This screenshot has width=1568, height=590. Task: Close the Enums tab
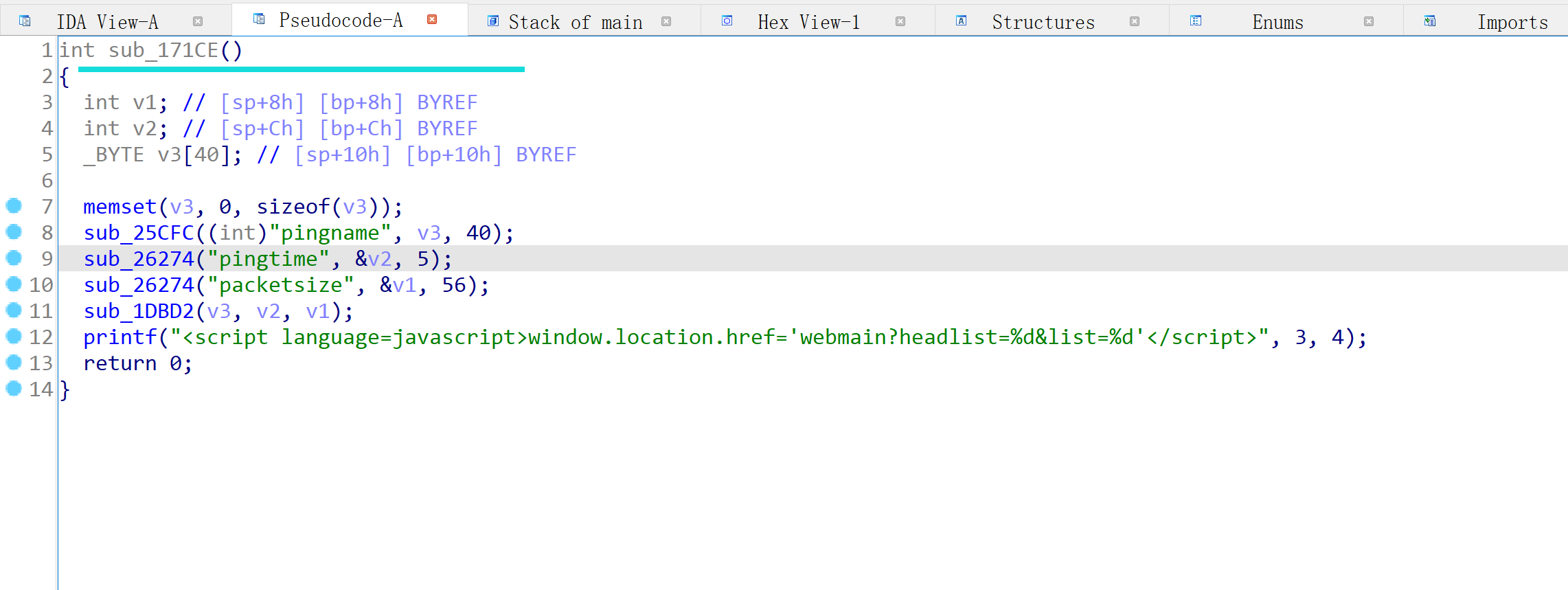tap(1369, 21)
